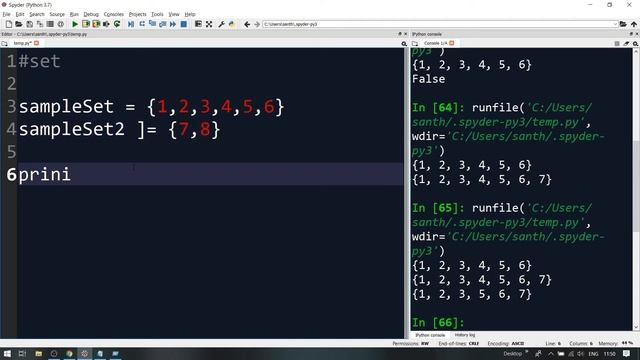Open Chrome from the taskbar
Image resolution: width=640 pixels, height=360 pixels.
click(x=69, y=354)
